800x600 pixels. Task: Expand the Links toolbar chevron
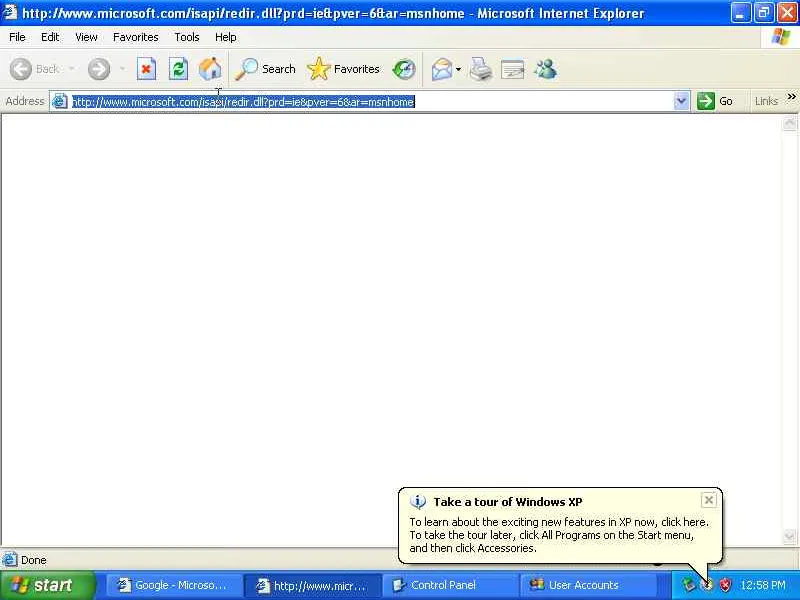point(791,97)
